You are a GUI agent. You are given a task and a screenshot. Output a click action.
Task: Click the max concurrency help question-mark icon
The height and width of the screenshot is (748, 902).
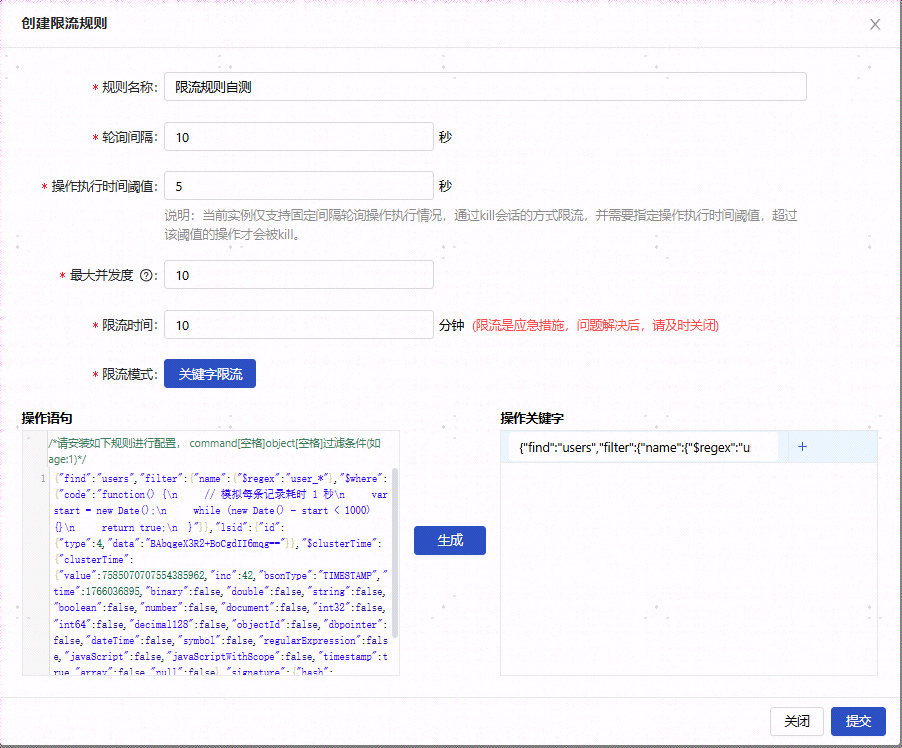(x=147, y=276)
